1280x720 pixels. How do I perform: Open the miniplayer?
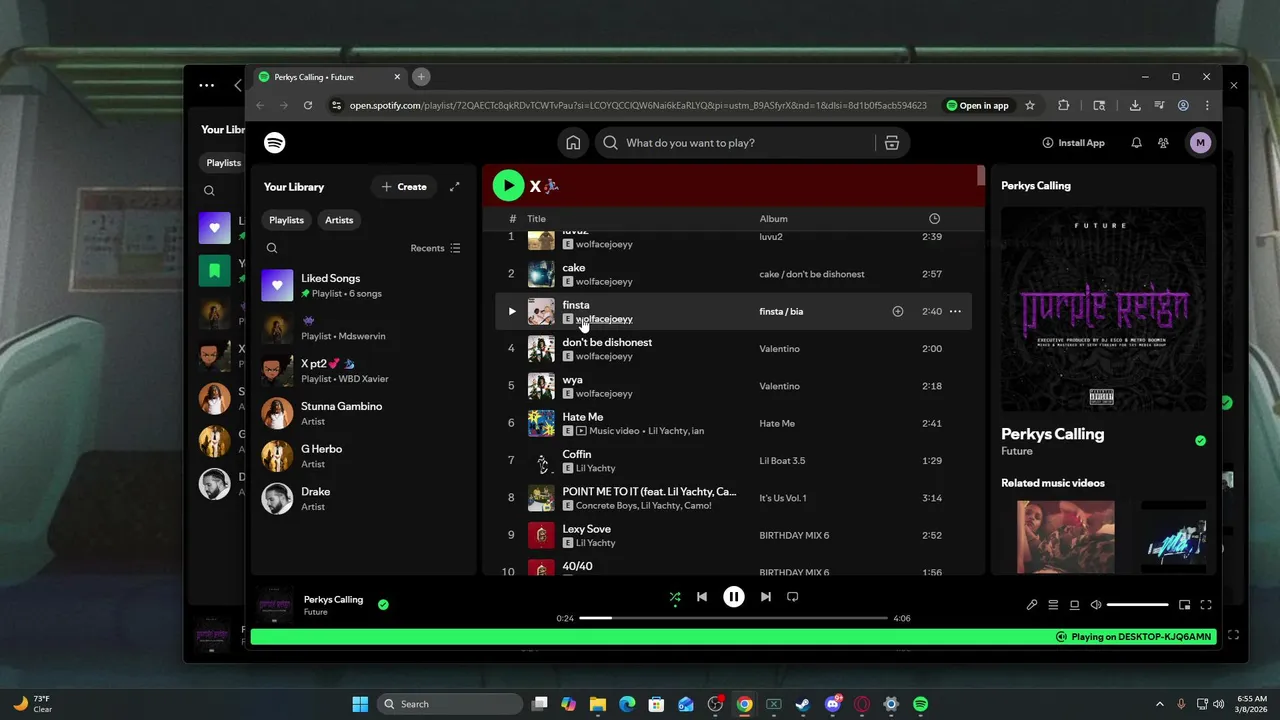point(1185,605)
